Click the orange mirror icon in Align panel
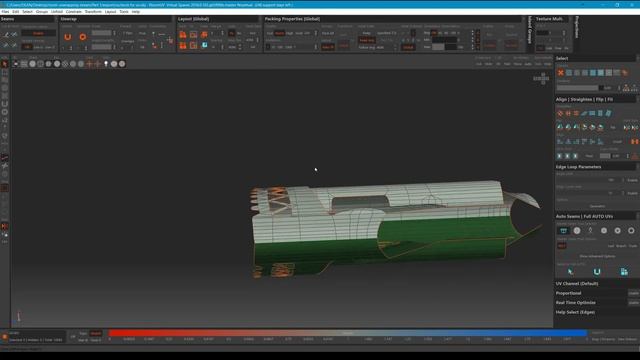 (635, 142)
